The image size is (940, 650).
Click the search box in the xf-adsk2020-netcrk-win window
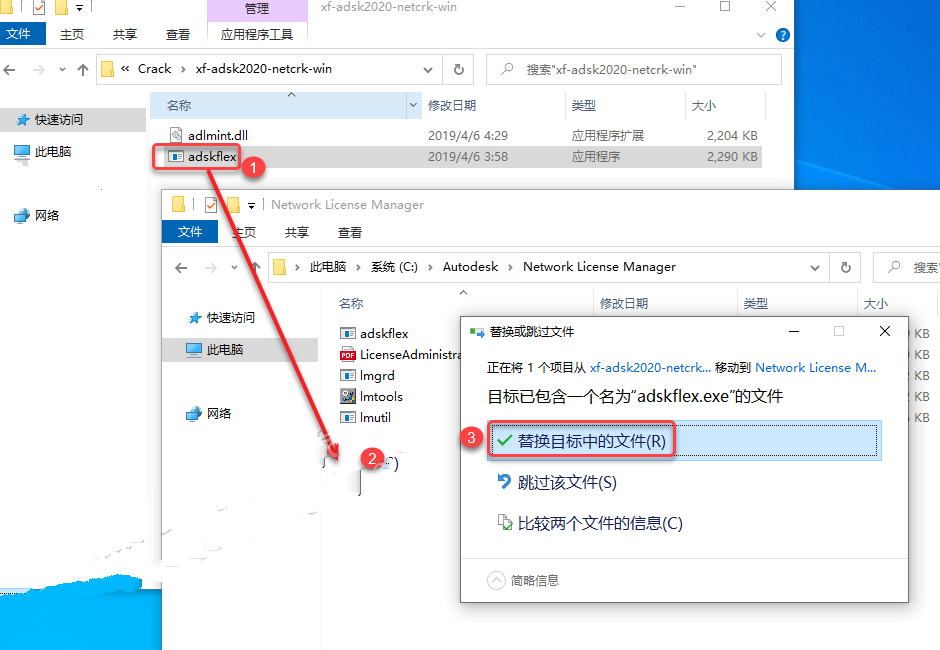[634, 70]
